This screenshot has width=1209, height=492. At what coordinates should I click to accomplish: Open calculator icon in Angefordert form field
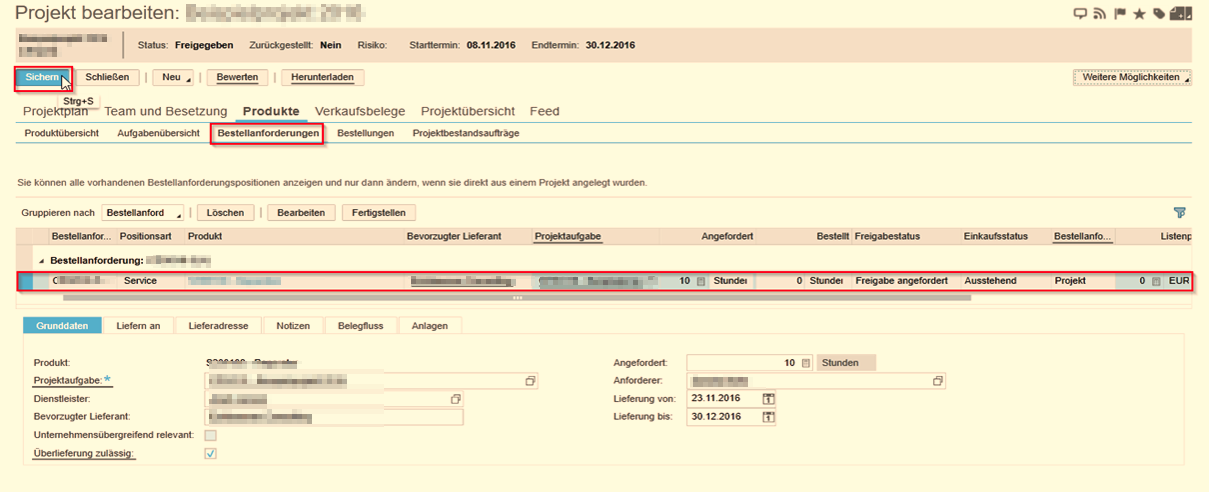(806, 363)
